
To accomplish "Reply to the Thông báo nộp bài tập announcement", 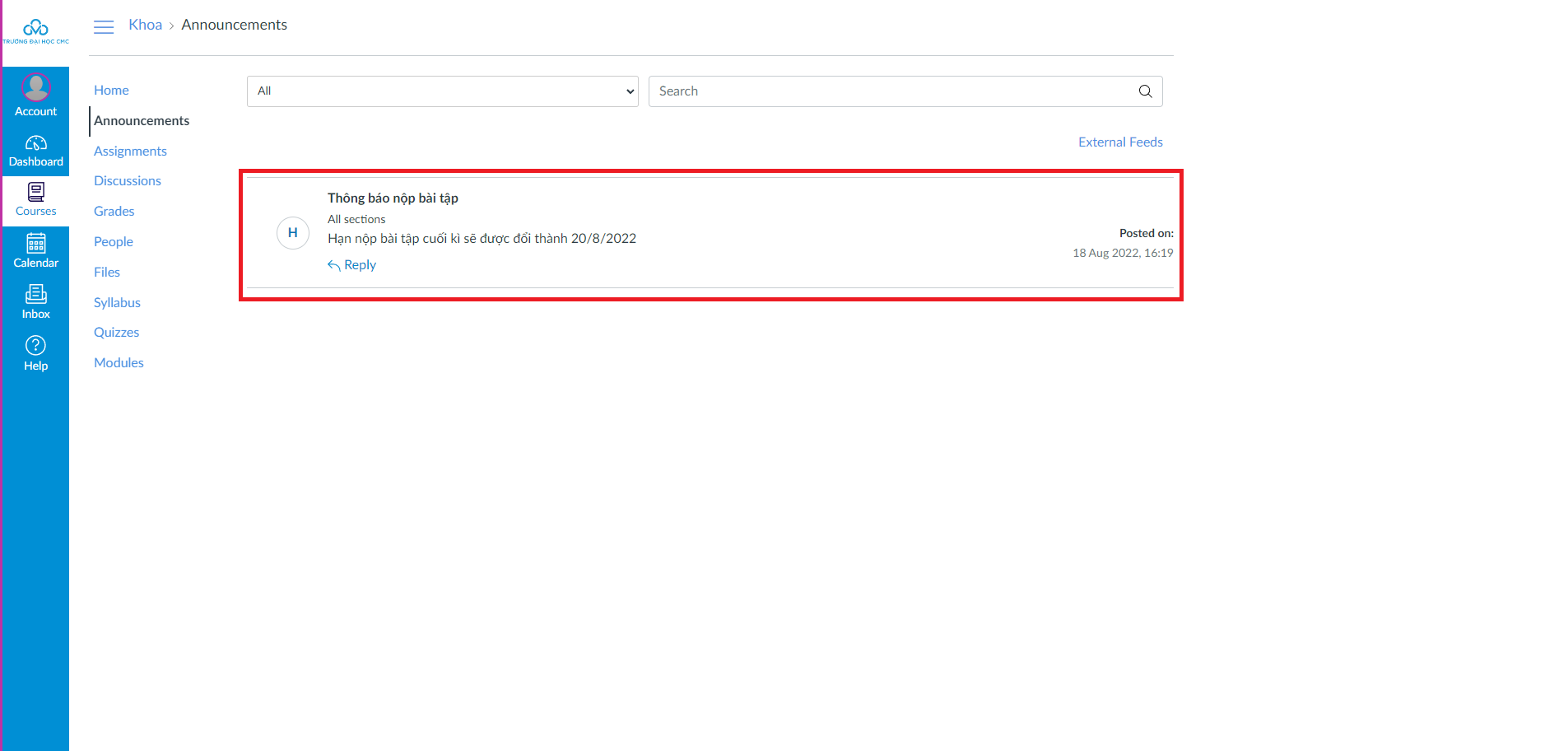I will pos(352,265).
